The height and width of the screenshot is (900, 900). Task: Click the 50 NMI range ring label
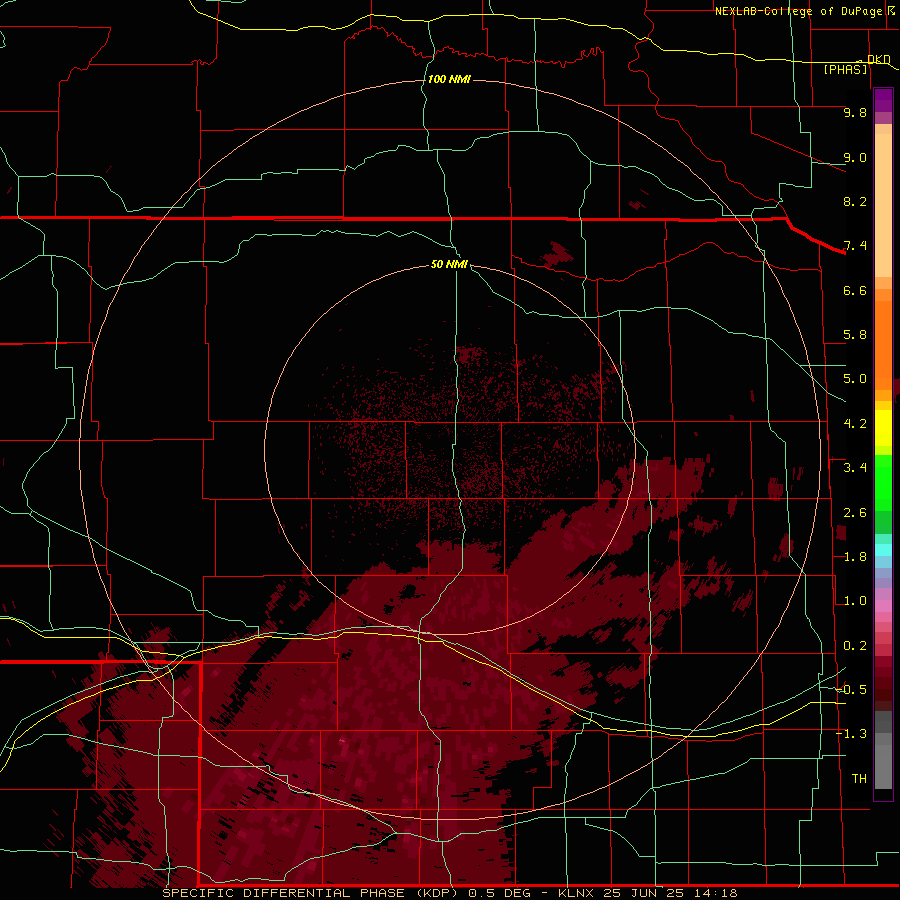coord(449,264)
